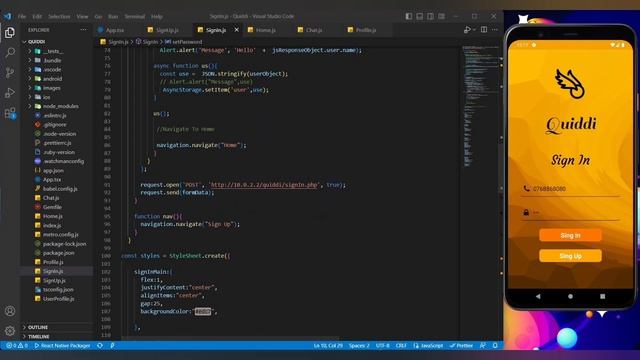The width and height of the screenshot is (640, 360).
Task: Expand the __tests__ folder
Action: point(57,51)
